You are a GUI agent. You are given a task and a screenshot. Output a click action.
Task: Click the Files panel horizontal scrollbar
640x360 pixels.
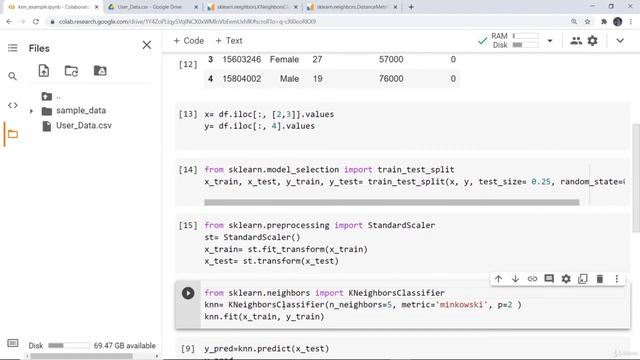pyautogui.click(x=82, y=356)
